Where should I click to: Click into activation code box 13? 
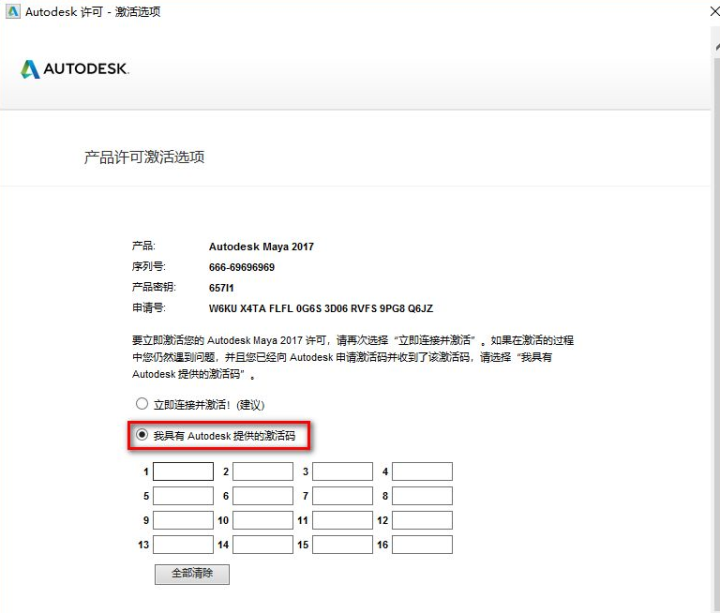pos(183,545)
